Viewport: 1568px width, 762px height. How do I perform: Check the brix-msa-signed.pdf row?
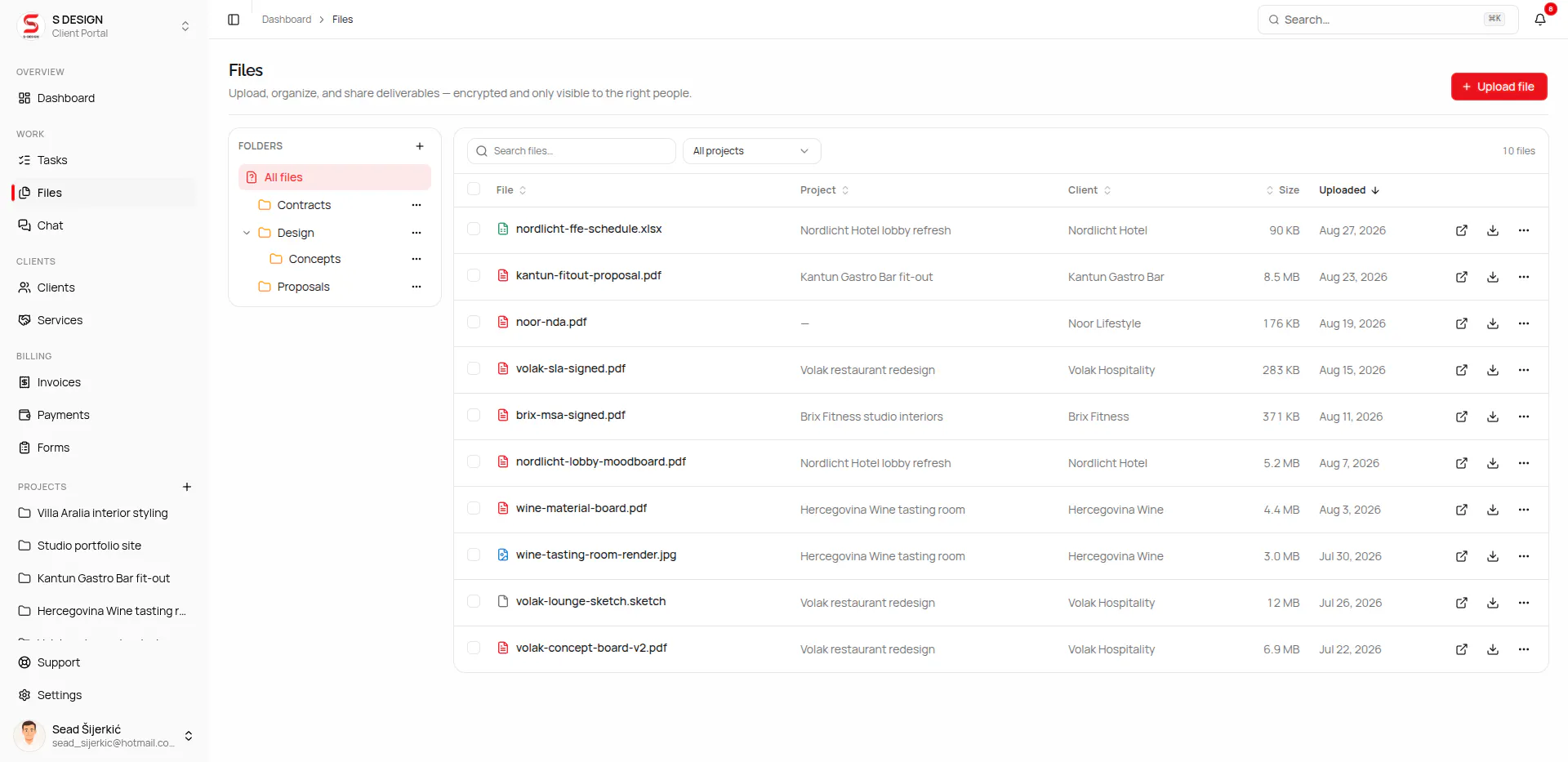point(474,415)
